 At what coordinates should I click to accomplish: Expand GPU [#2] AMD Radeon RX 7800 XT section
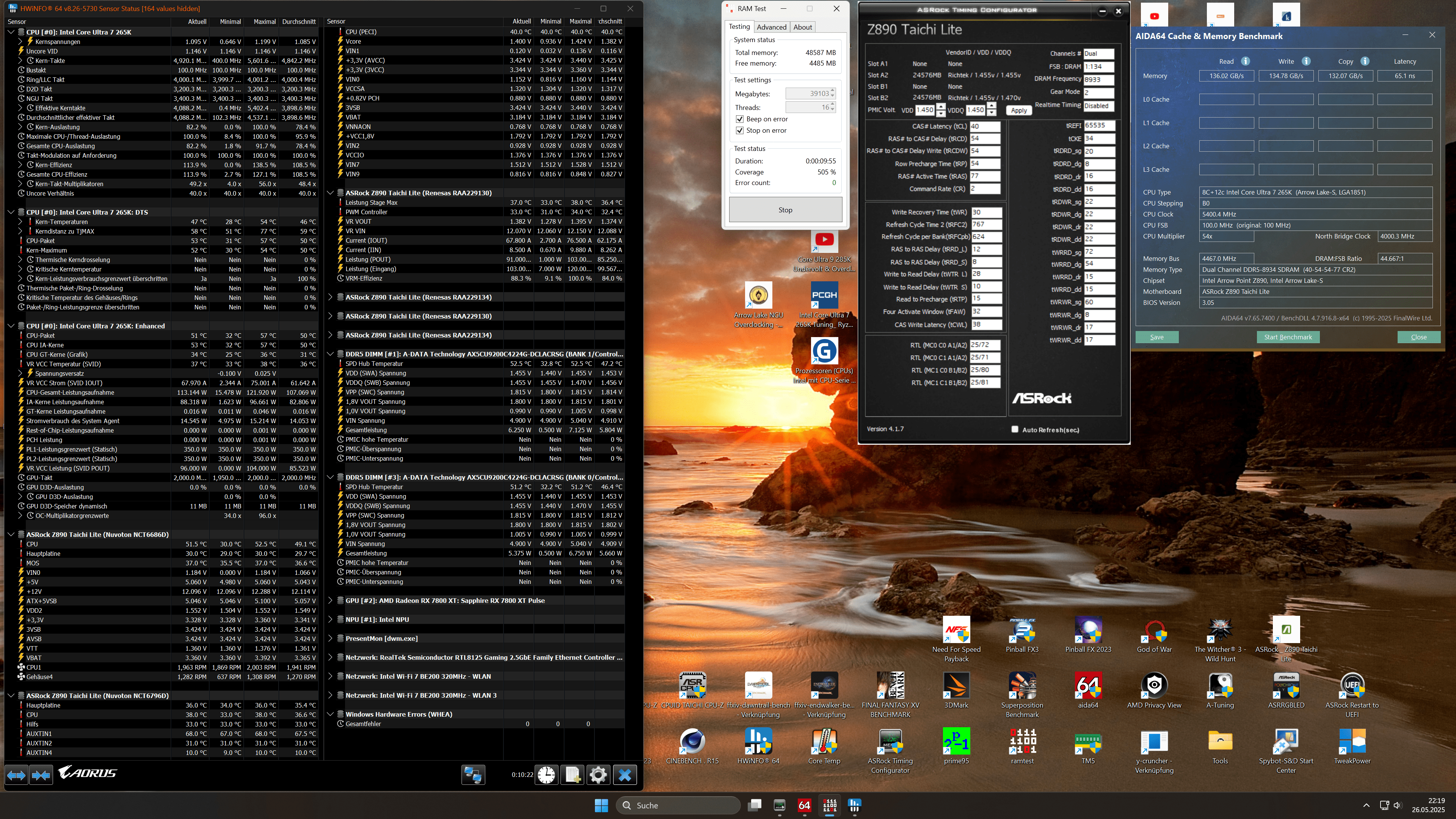tap(331, 600)
